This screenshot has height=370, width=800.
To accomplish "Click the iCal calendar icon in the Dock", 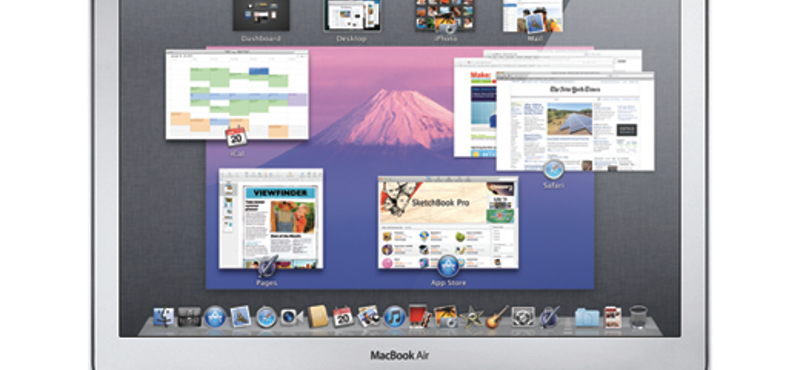I will [x=343, y=317].
